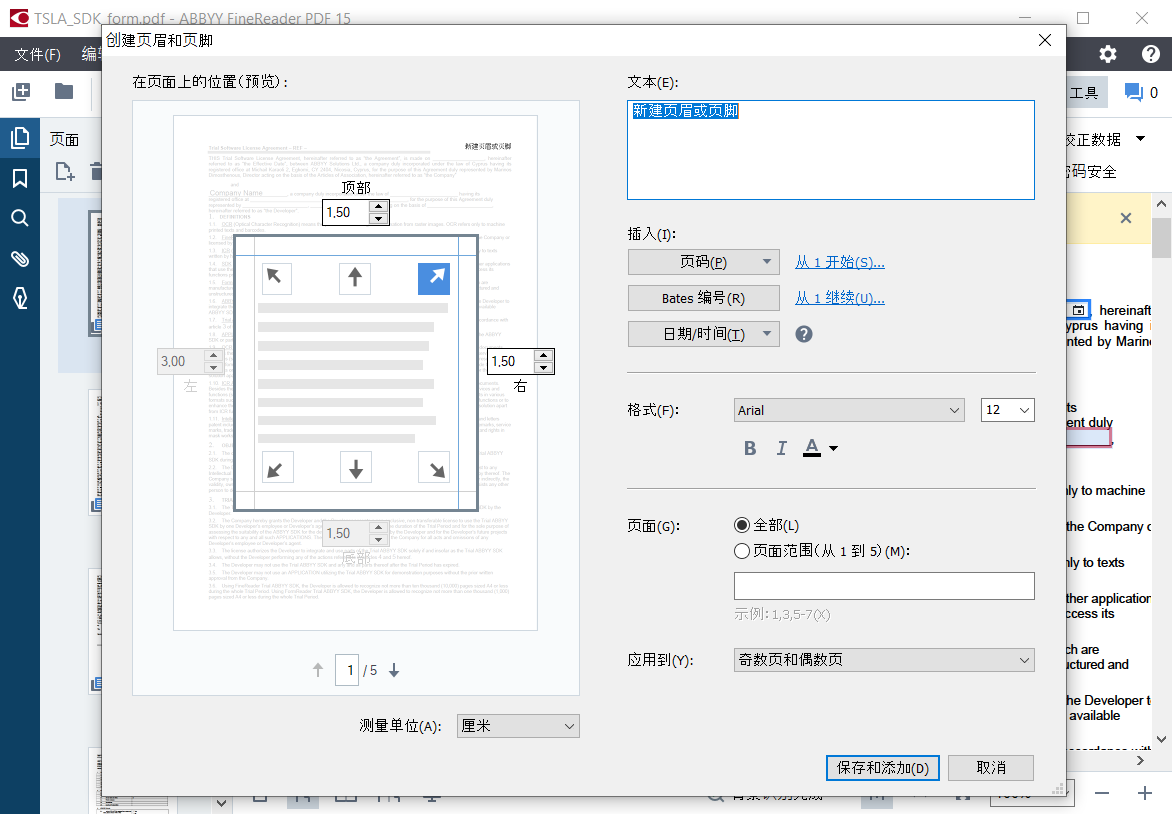1172x814 pixels.
Task: Click the 保存和添加 button
Action: click(883, 768)
